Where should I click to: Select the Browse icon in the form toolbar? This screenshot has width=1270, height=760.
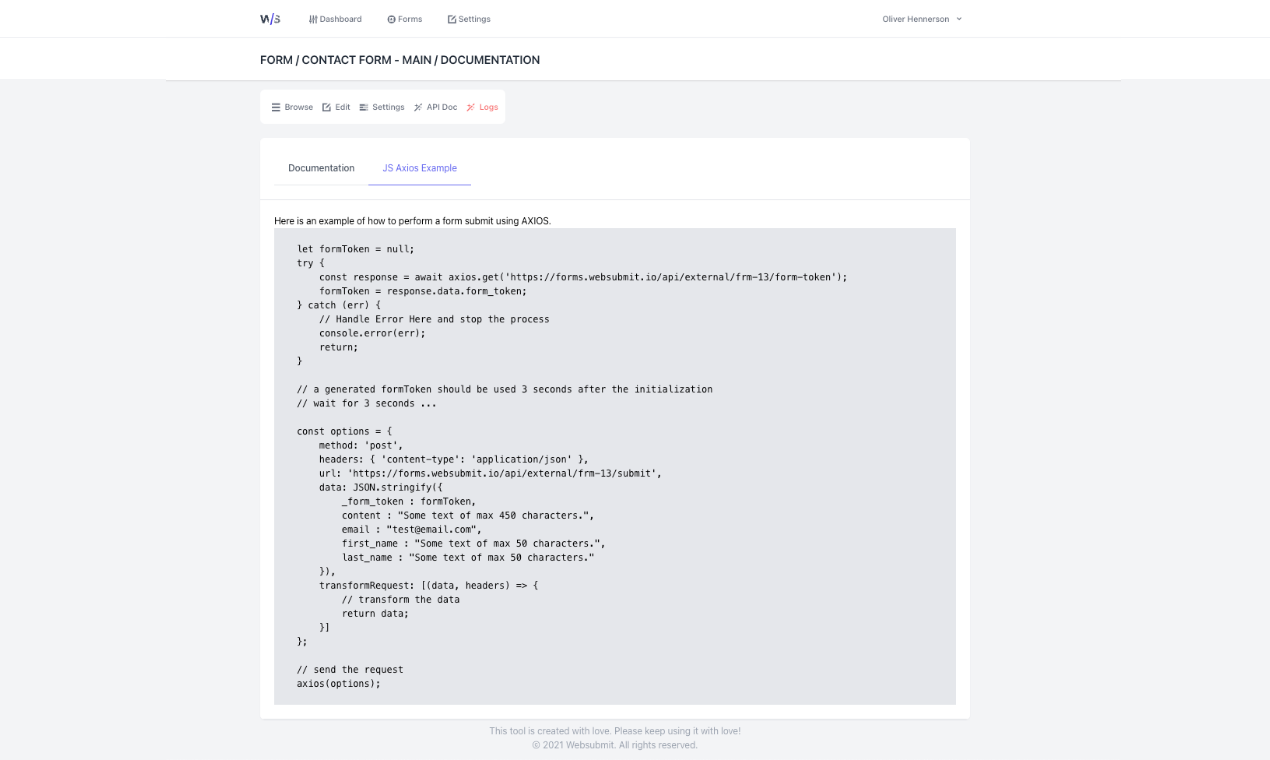[277, 107]
